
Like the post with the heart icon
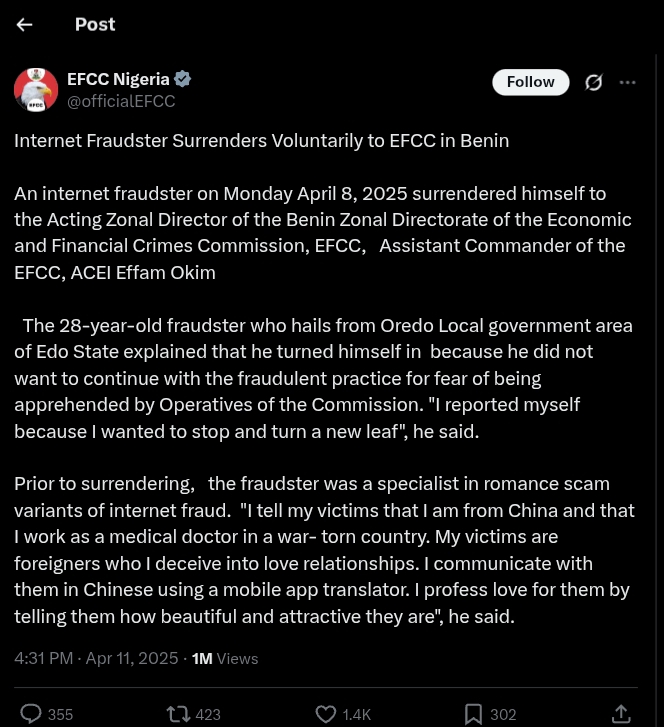click(326, 714)
